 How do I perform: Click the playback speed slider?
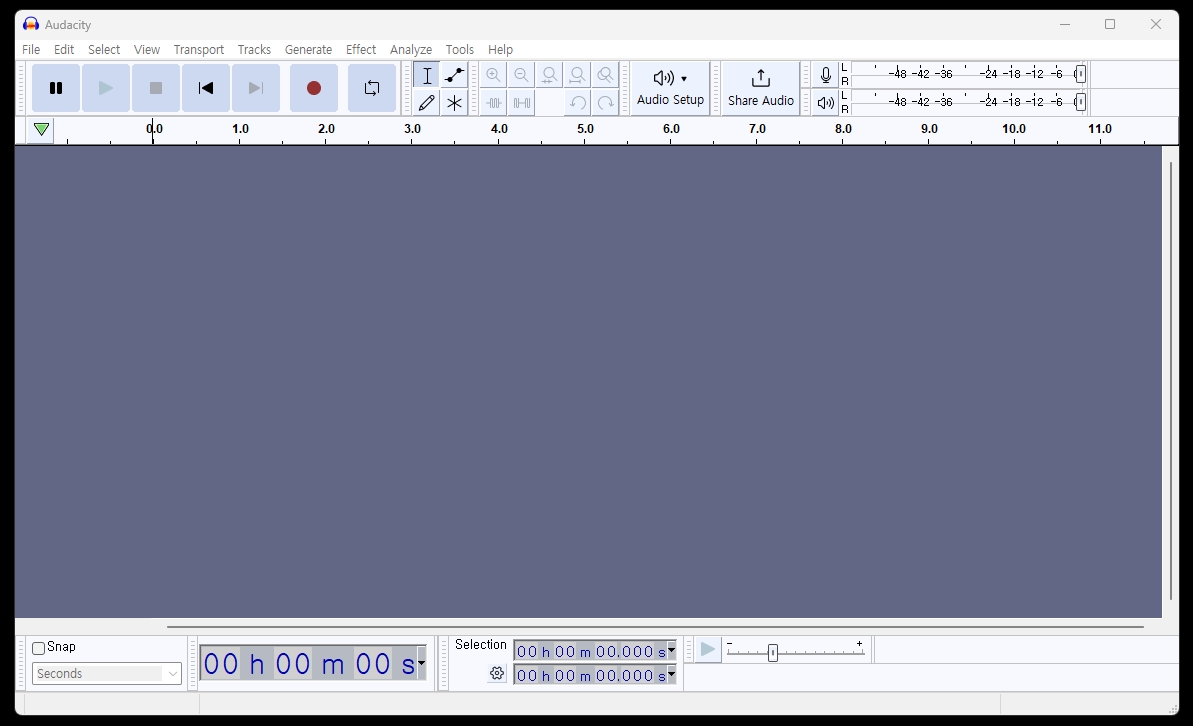point(773,652)
